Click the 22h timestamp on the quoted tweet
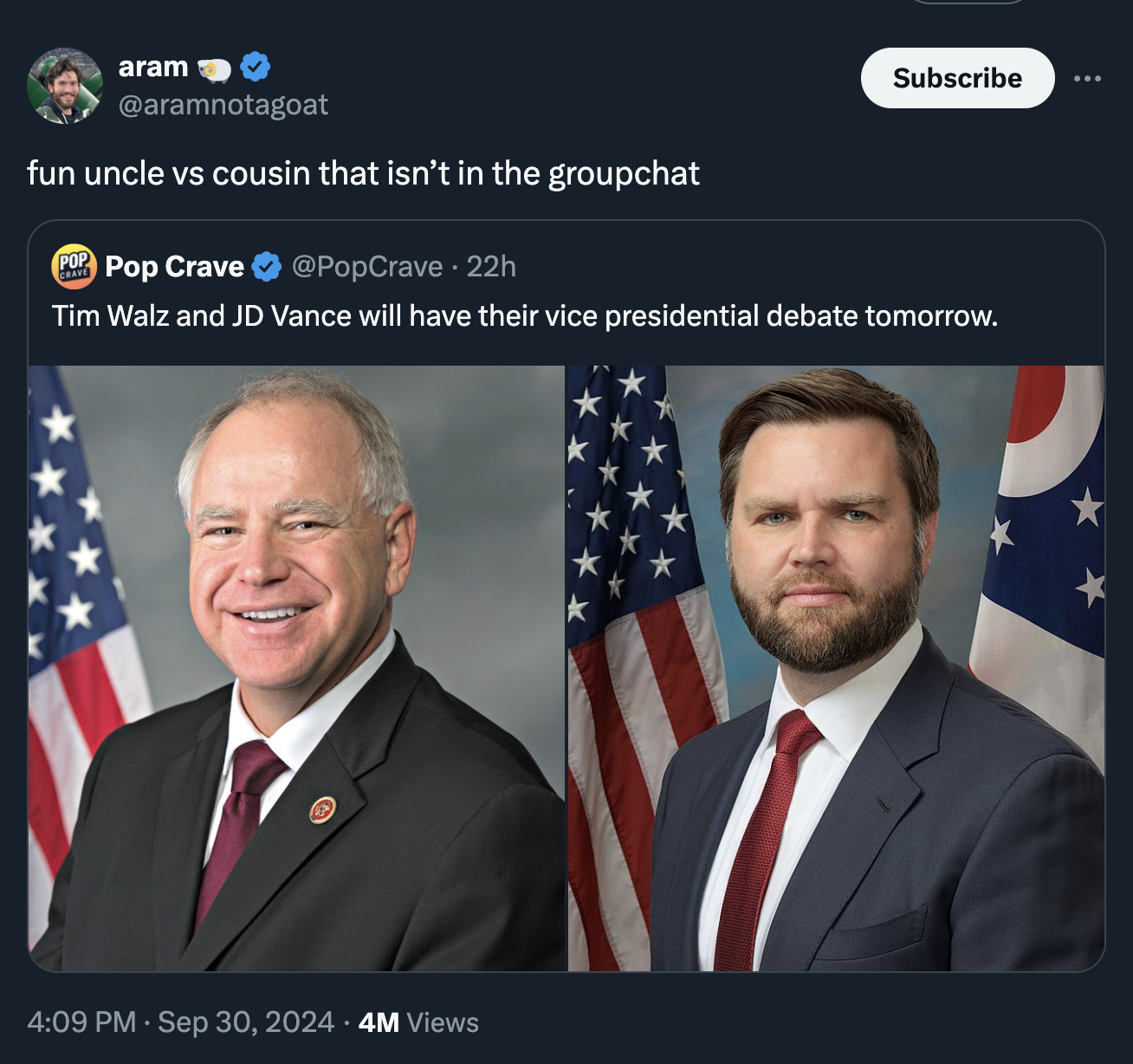The width and height of the screenshot is (1133, 1064). (x=490, y=267)
